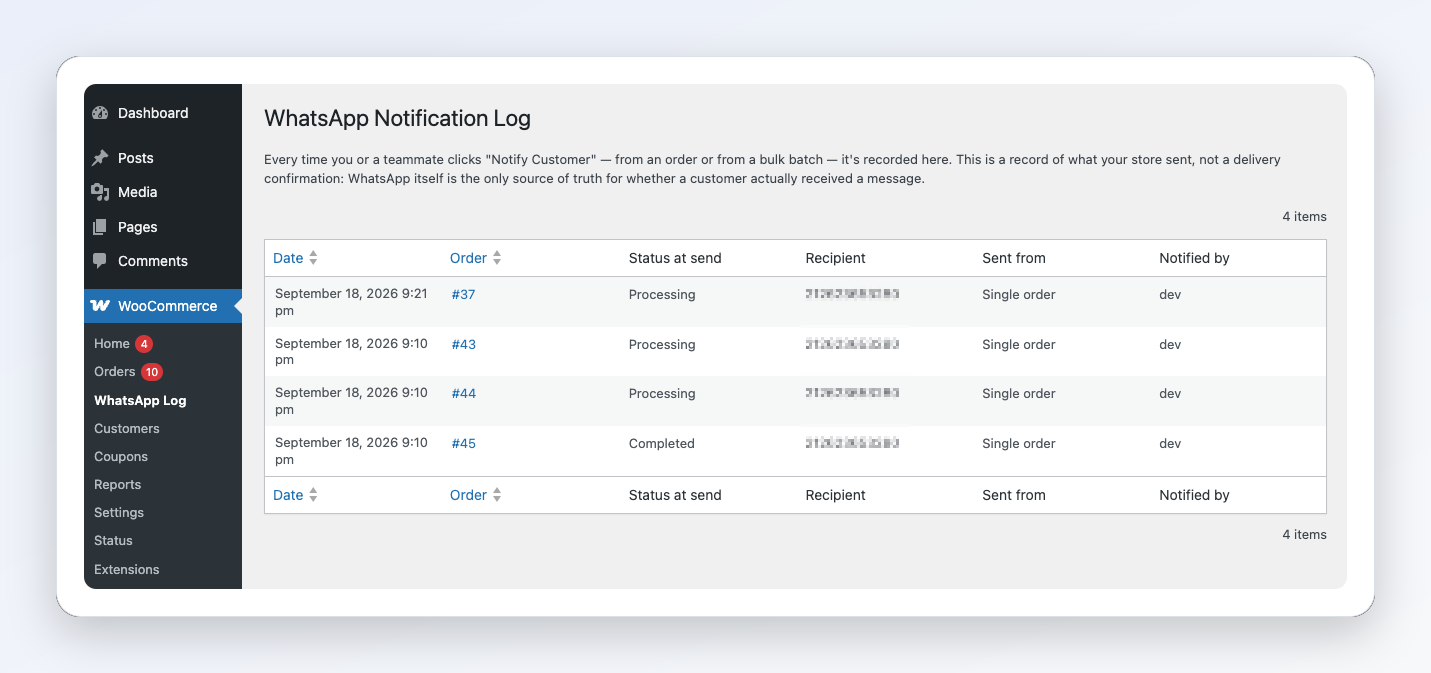
Task: Click the WooCommerce logo icon
Action: click(100, 306)
